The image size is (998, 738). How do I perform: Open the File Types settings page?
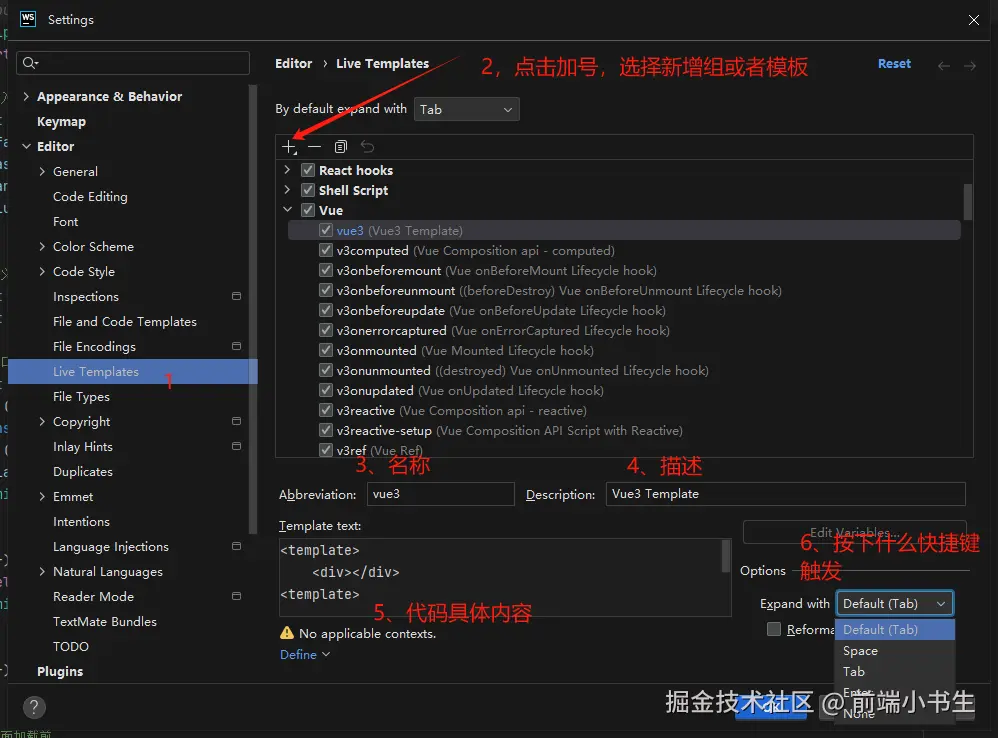81,396
